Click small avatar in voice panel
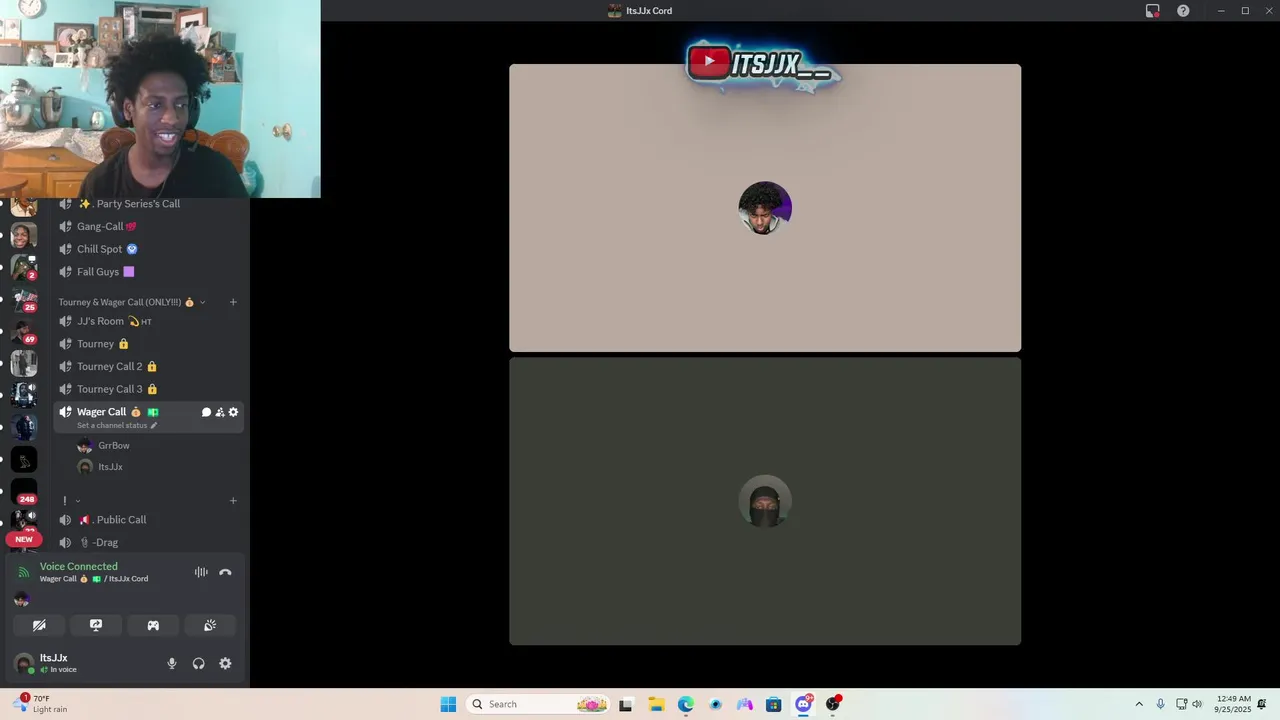The width and height of the screenshot is (1280, 720). (x=22, y=599)
